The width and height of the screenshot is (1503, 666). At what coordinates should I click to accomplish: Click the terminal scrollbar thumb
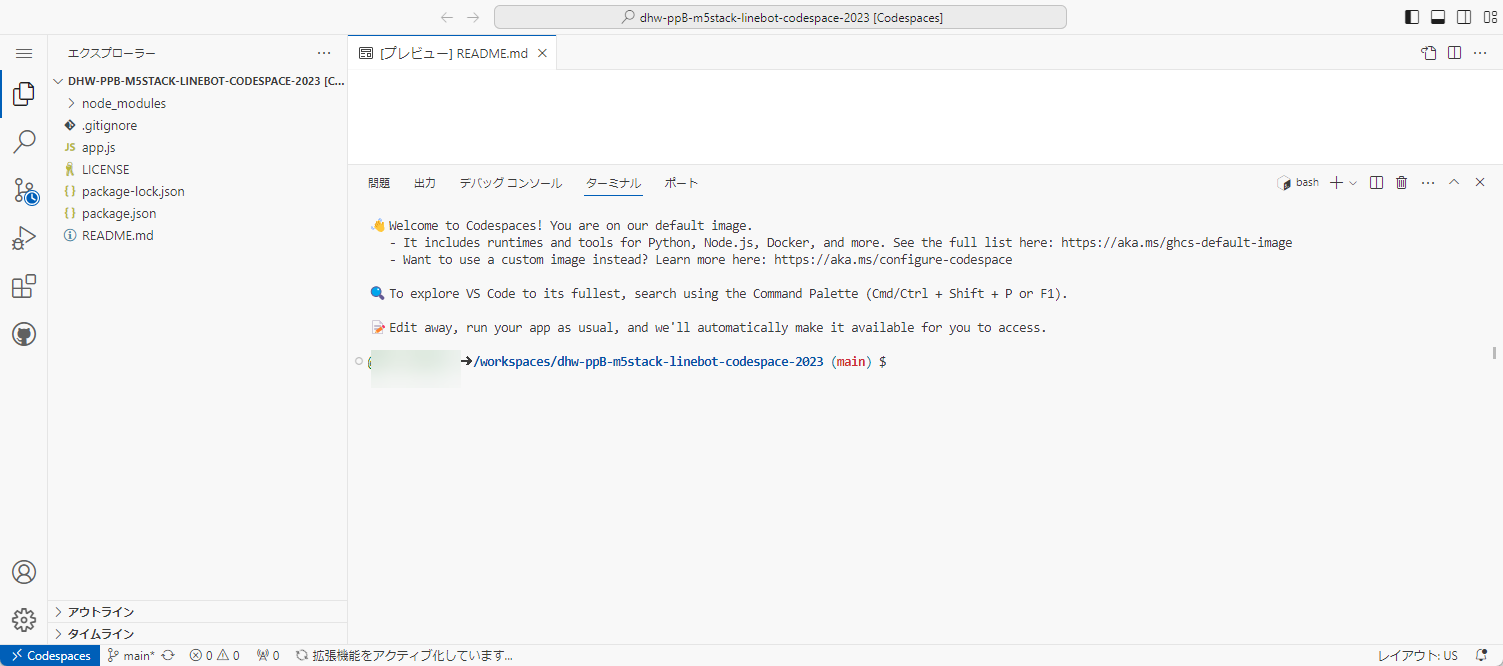pos(1494,352)
